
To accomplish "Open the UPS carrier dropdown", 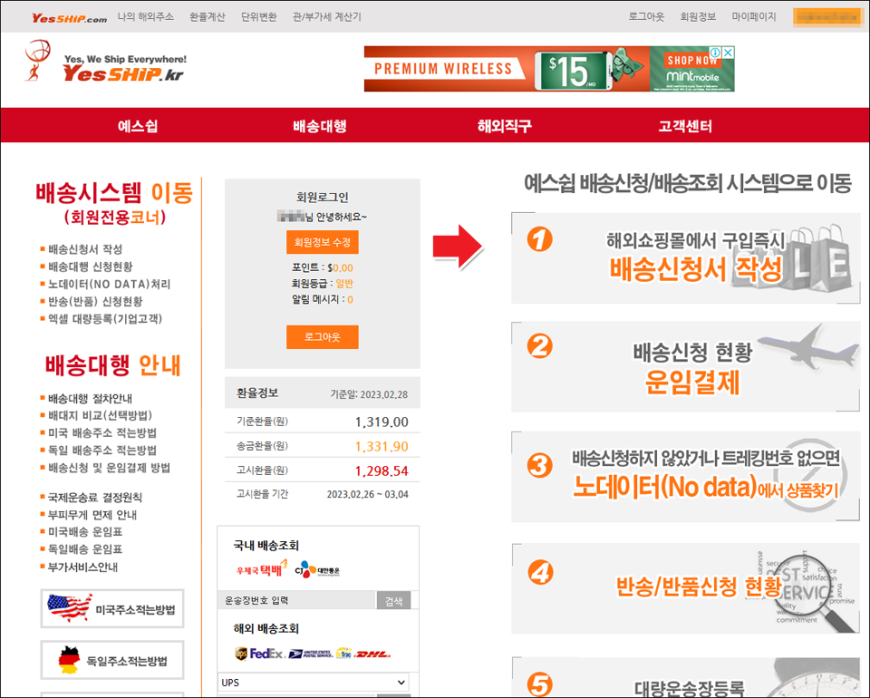I will [x=313, y=682].
